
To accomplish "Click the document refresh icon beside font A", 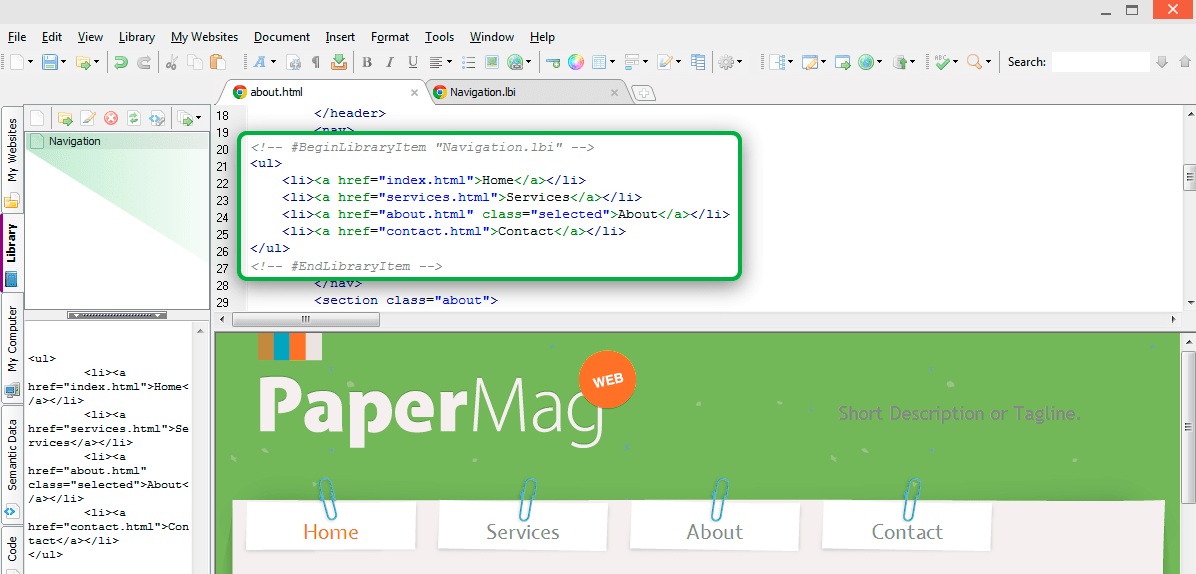I will tap(294, 63).
